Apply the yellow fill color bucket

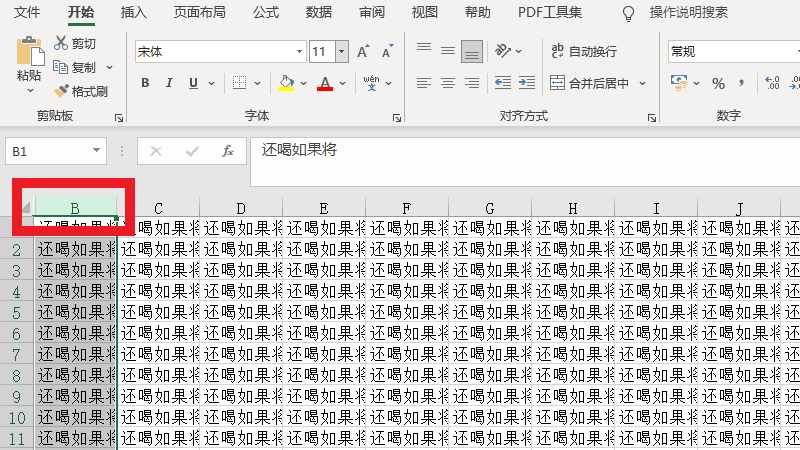tap(286, 83)
